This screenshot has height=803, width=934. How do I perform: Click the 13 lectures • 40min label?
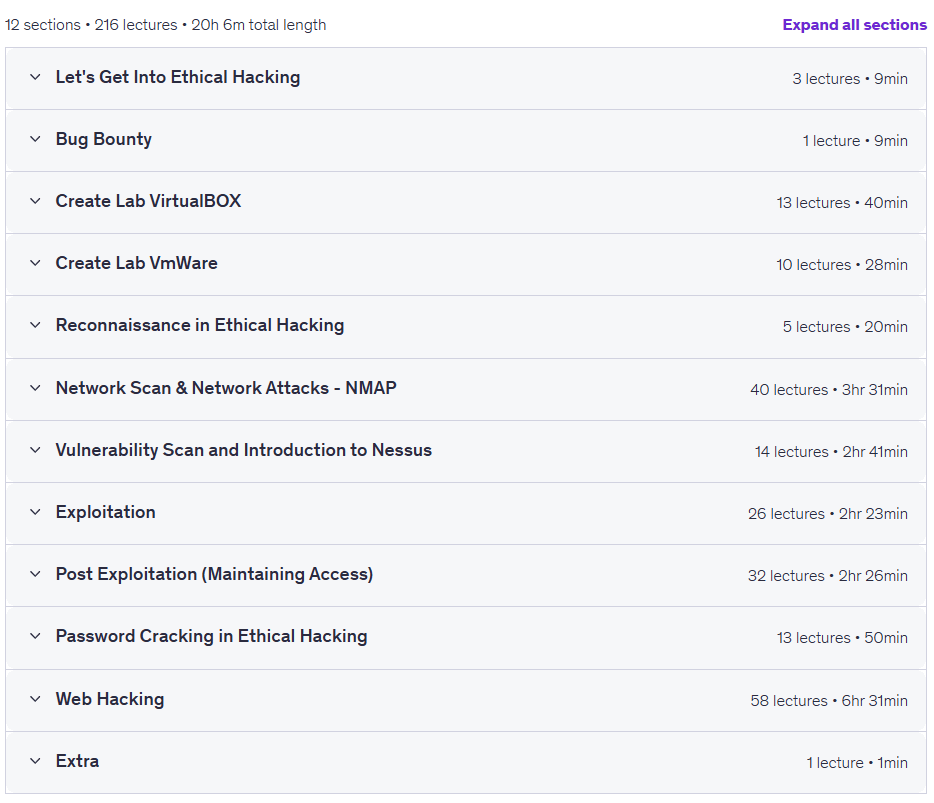click(x=842, y=203)
